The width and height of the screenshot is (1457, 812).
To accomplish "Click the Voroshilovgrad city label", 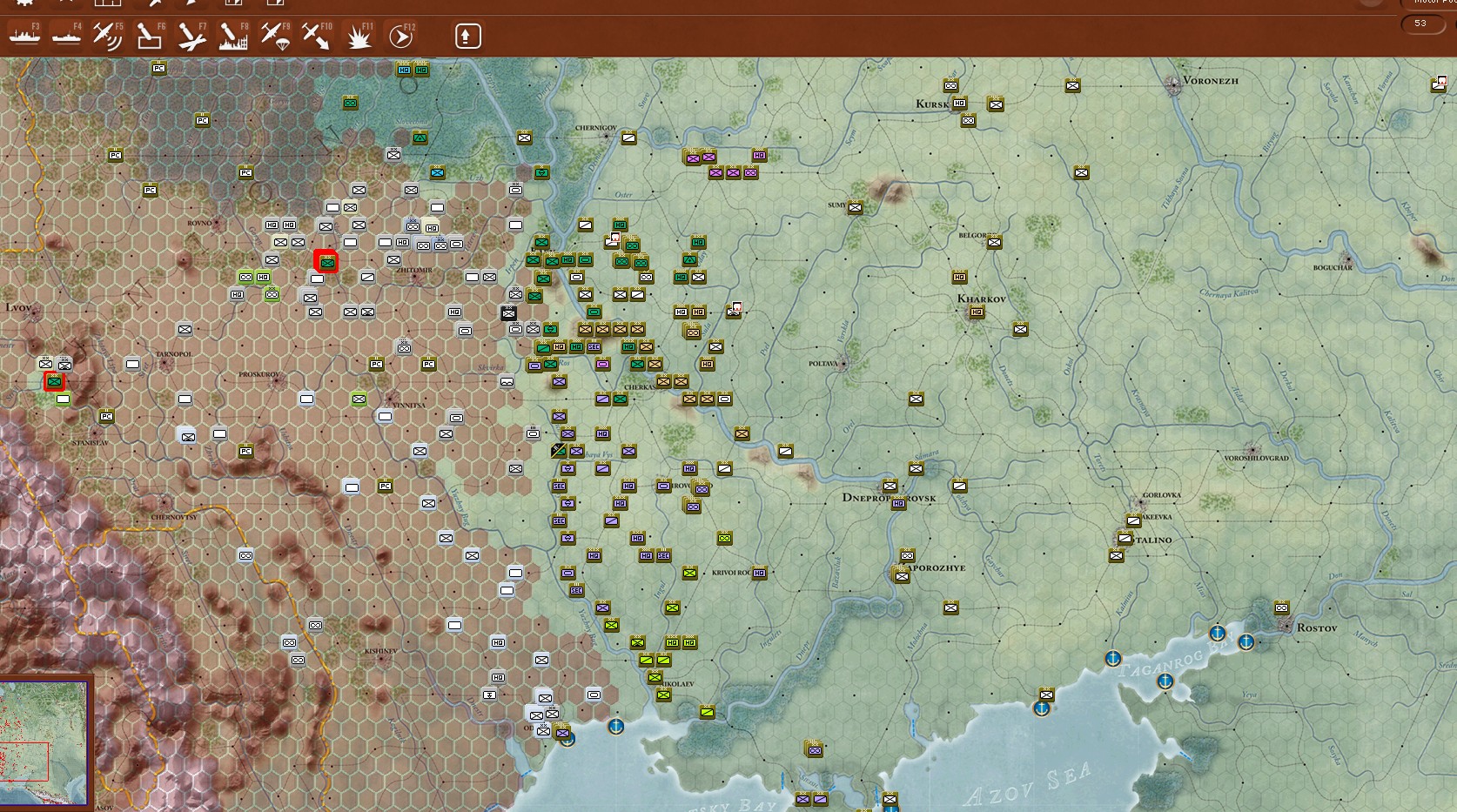I will 1256,458.
